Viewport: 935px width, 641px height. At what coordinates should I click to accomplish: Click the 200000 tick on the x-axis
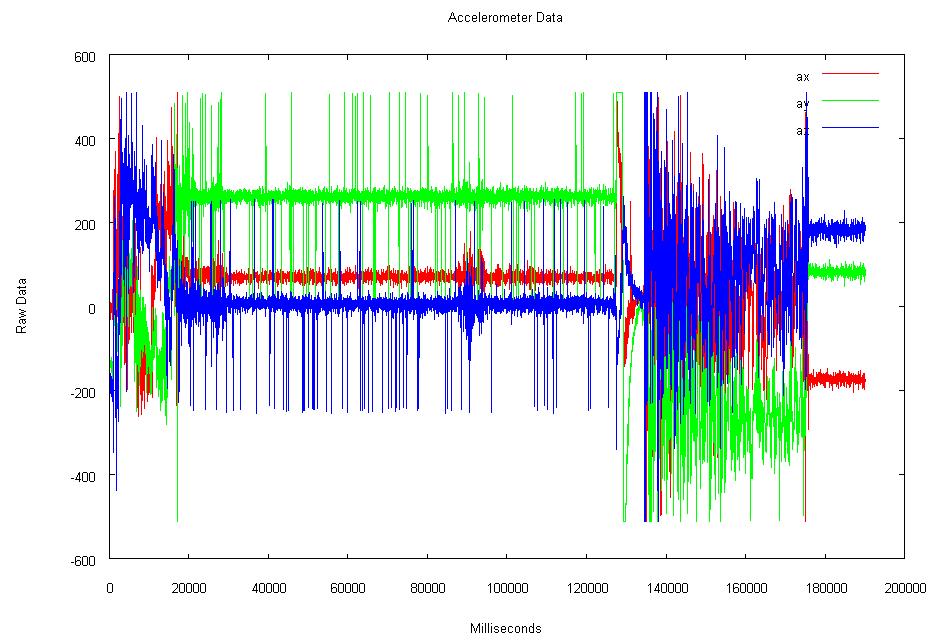coord(904,589)
